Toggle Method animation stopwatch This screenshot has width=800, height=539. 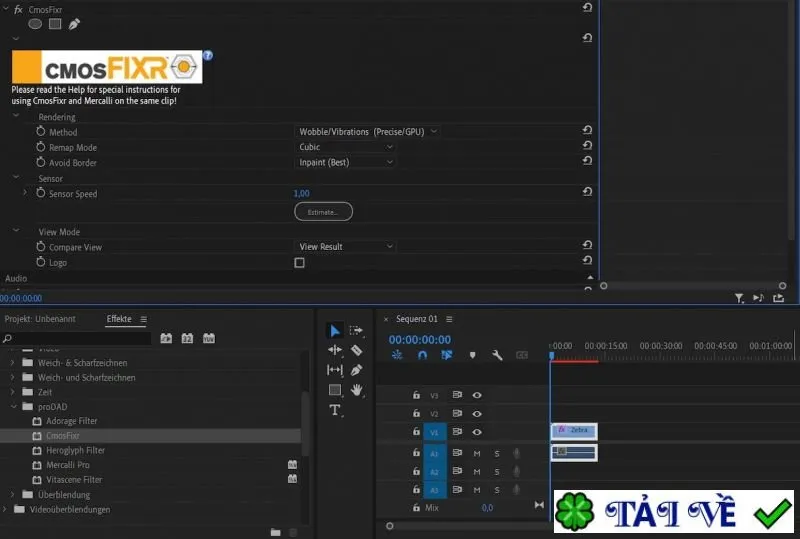pyautogui.click(x=41, y=131)
